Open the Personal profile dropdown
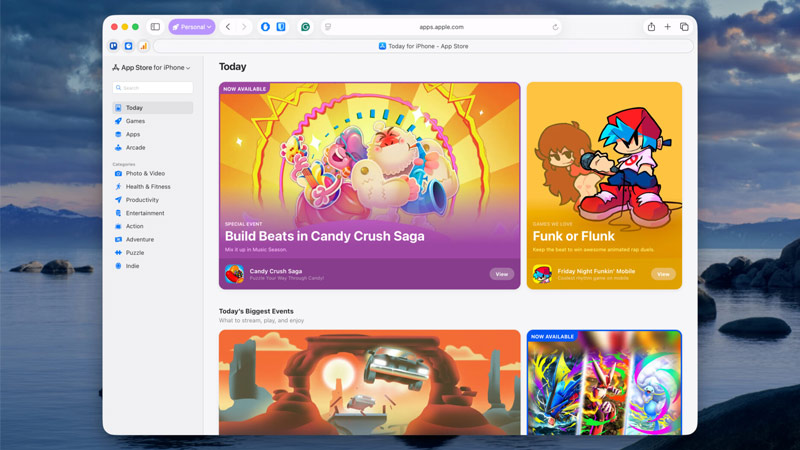Image resolution: width=800 pixels, height=450 pixels. pyautogui.click(x=192, y=27)
